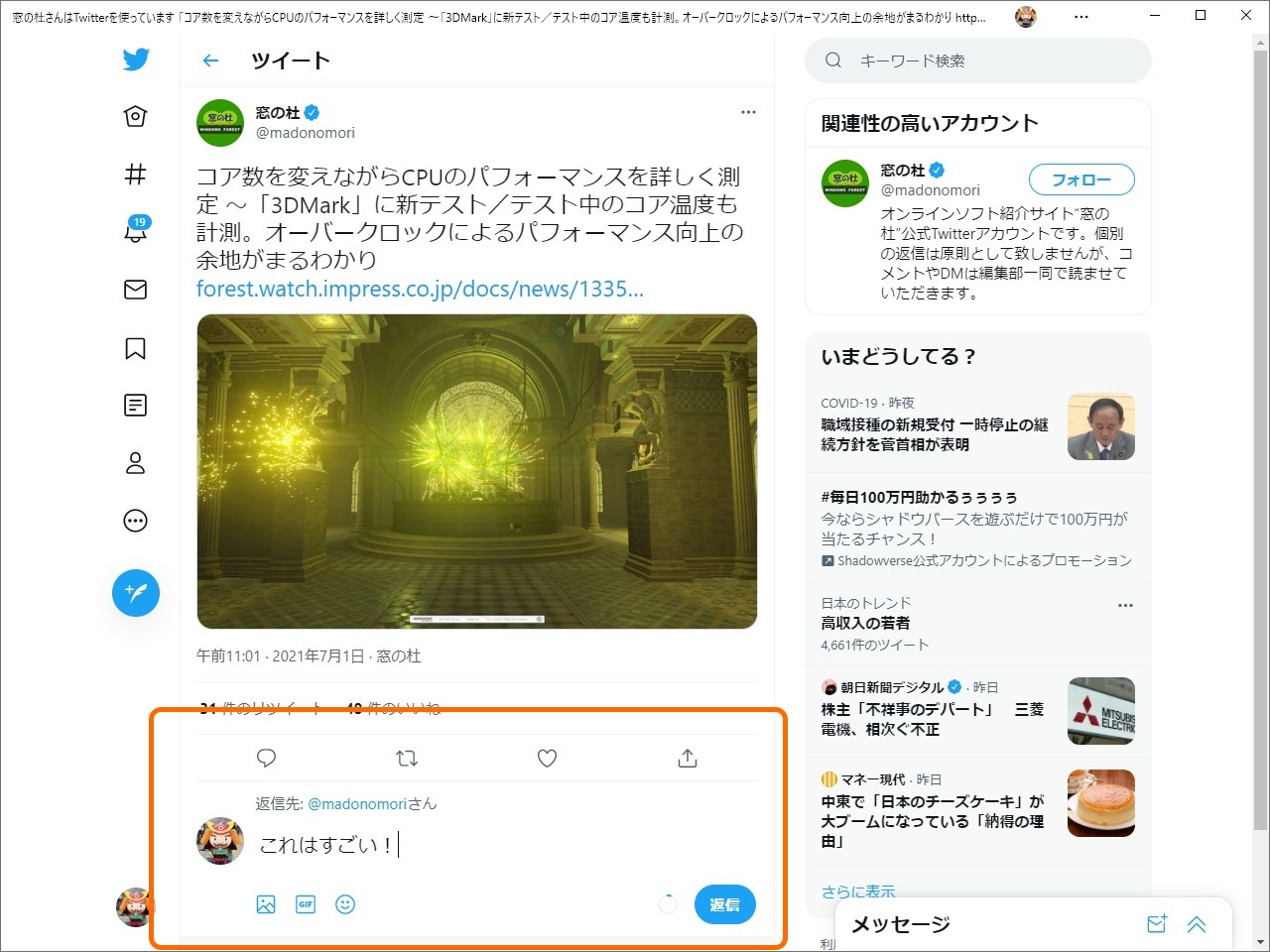Attach an image using the photo icon
Screen dimensions: 1270x952
265,903
